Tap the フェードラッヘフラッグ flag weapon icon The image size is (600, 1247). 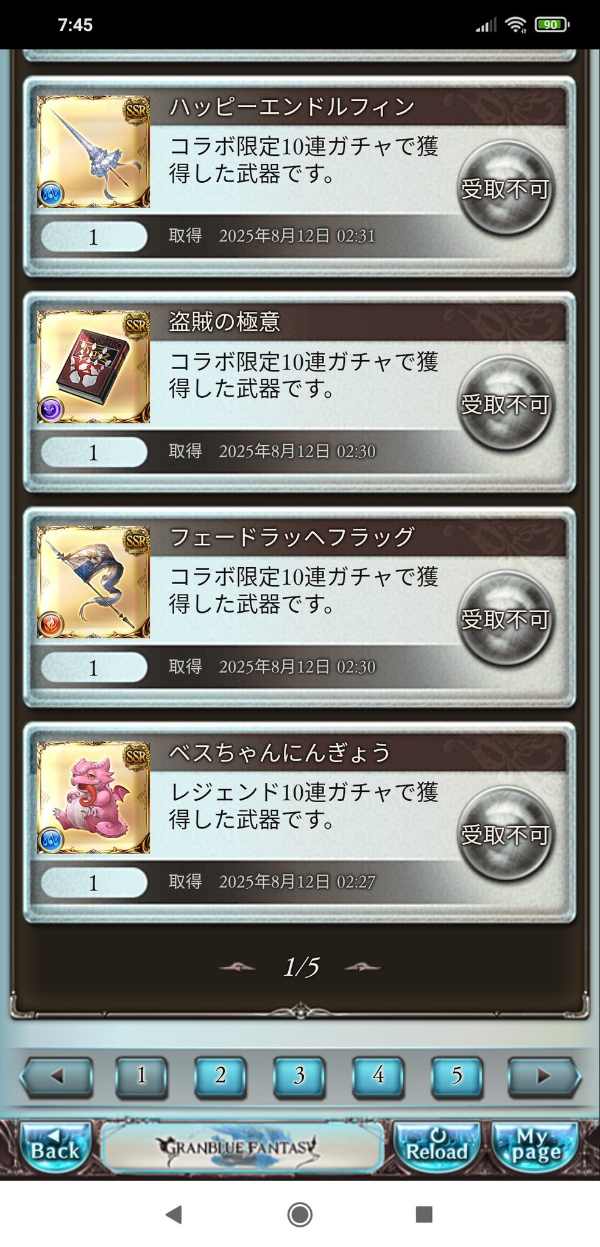click(93, 582)
